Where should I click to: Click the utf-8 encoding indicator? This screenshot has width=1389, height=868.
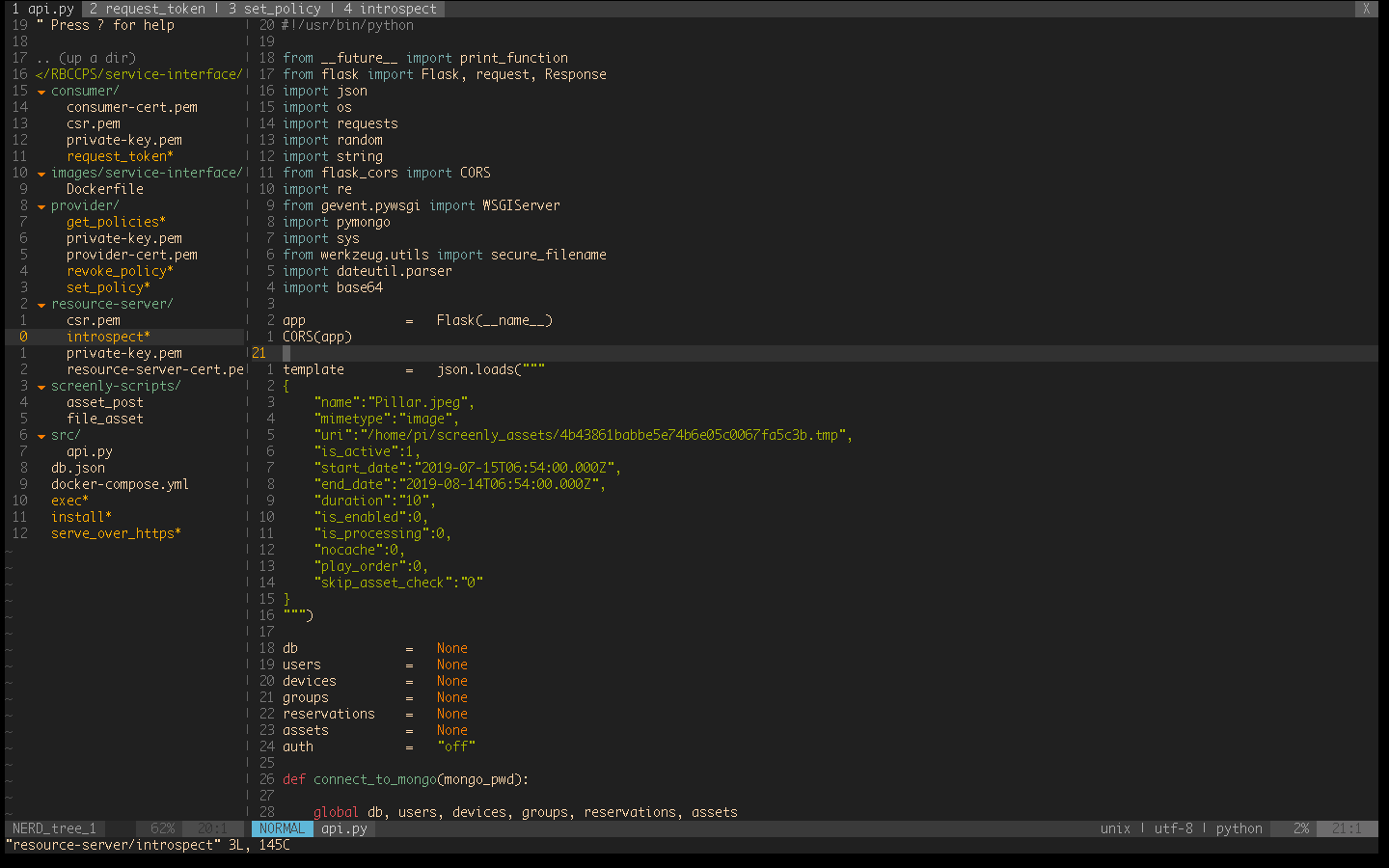point(1174,828)
